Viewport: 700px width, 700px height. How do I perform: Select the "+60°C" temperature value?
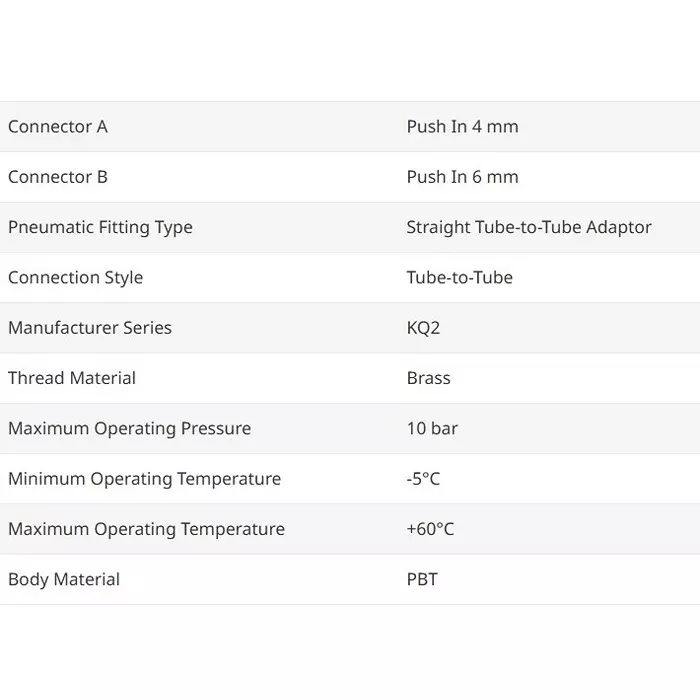[x=430, y=529]
